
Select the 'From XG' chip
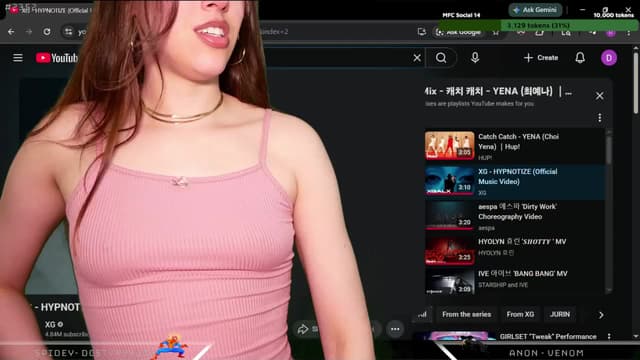point(520,314)
